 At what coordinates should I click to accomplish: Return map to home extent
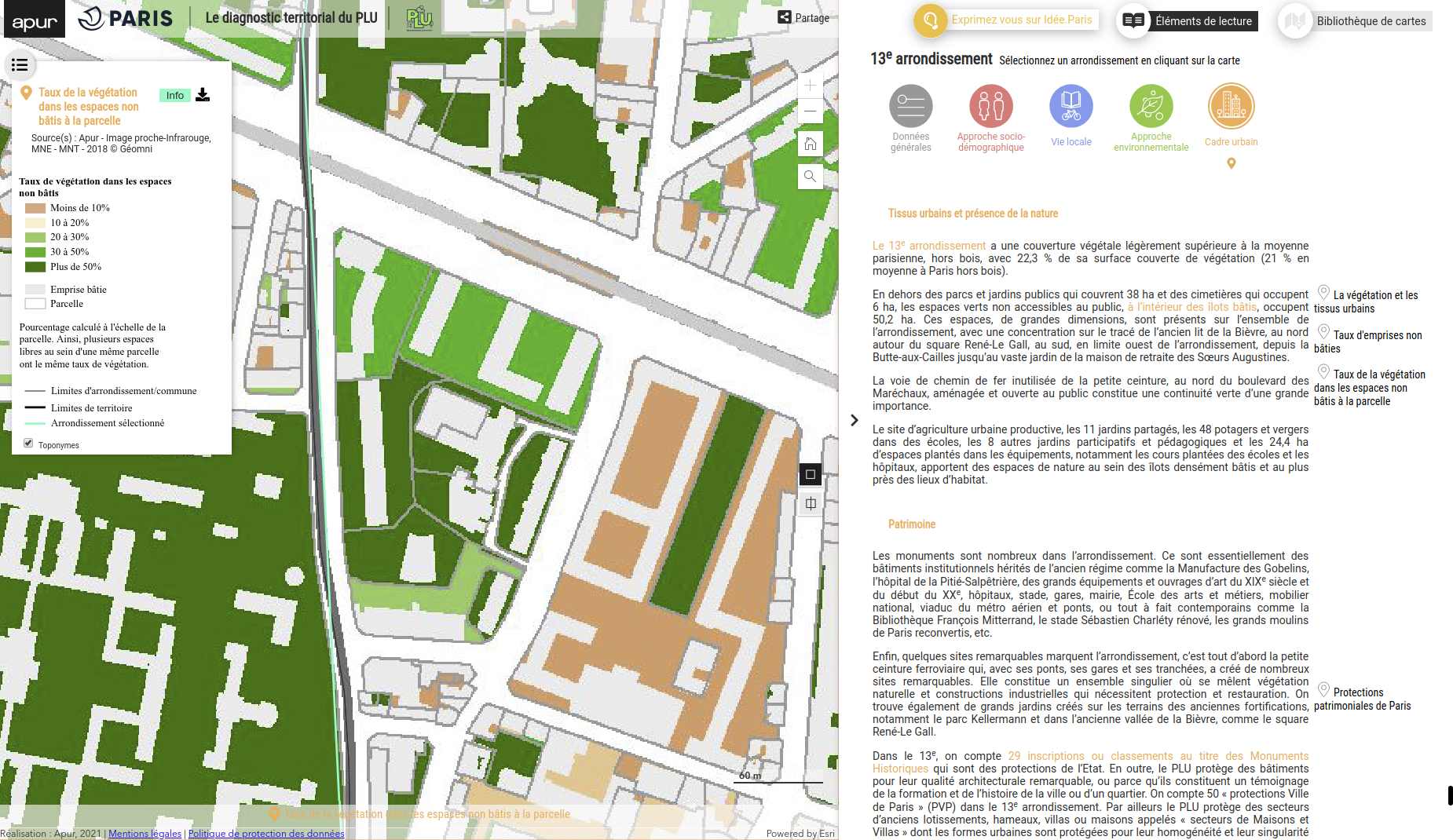pyautogui.click(x=810, y=144)
